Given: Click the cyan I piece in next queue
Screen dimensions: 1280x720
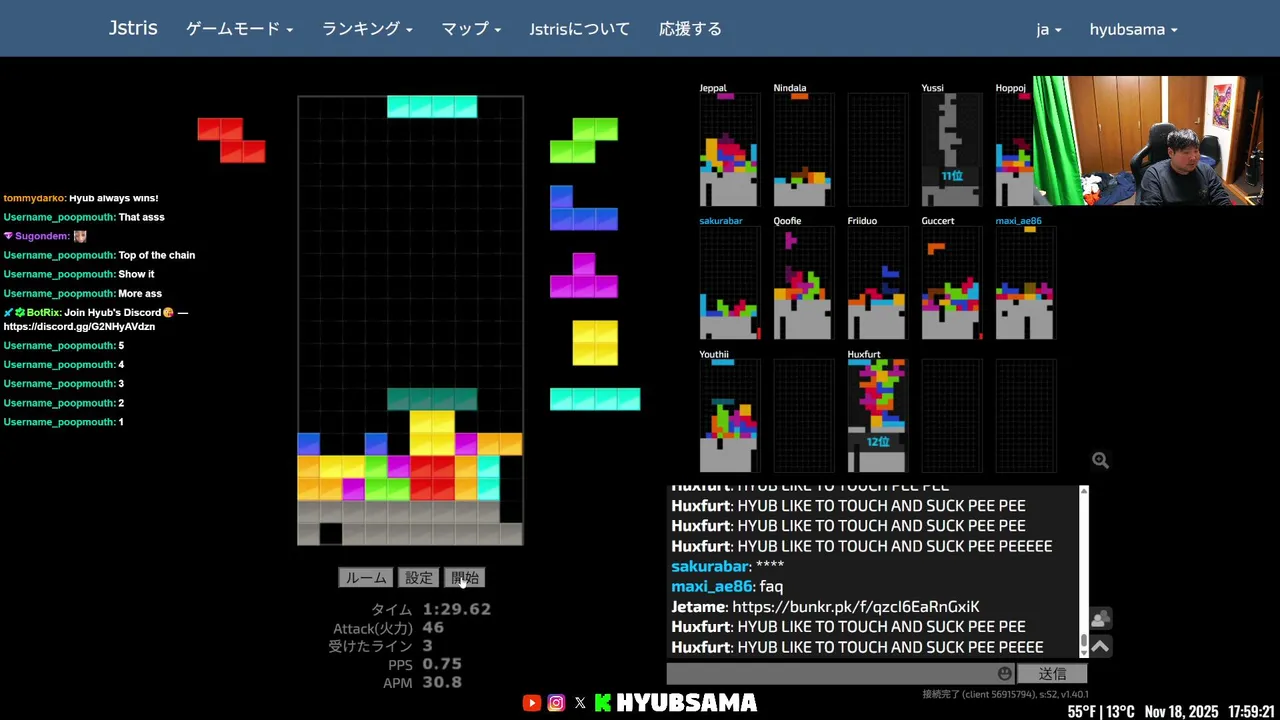Looking at the screenshot, I should [x=595, y=399].
